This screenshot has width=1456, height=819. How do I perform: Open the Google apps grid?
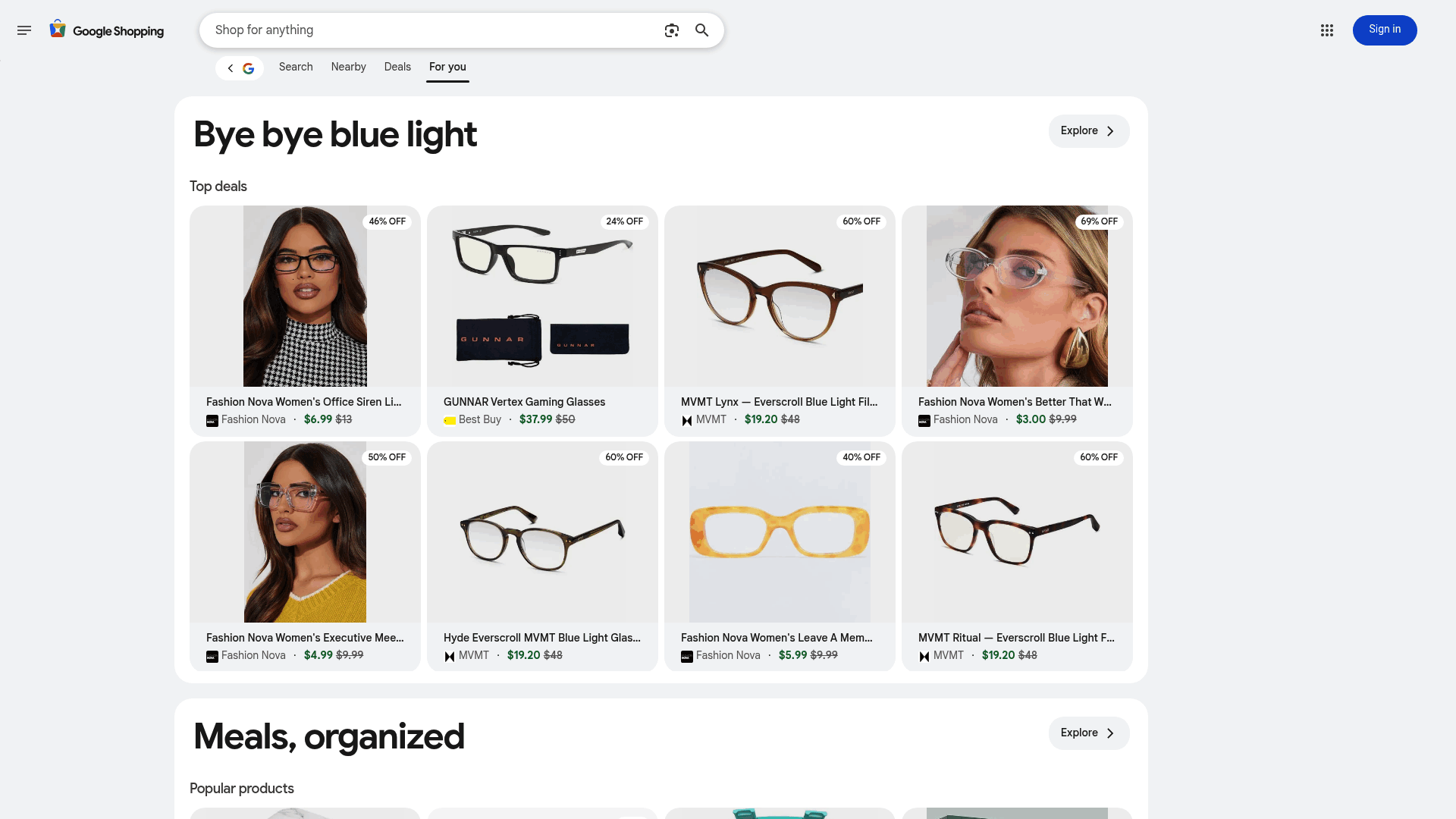pos(1327,30)
